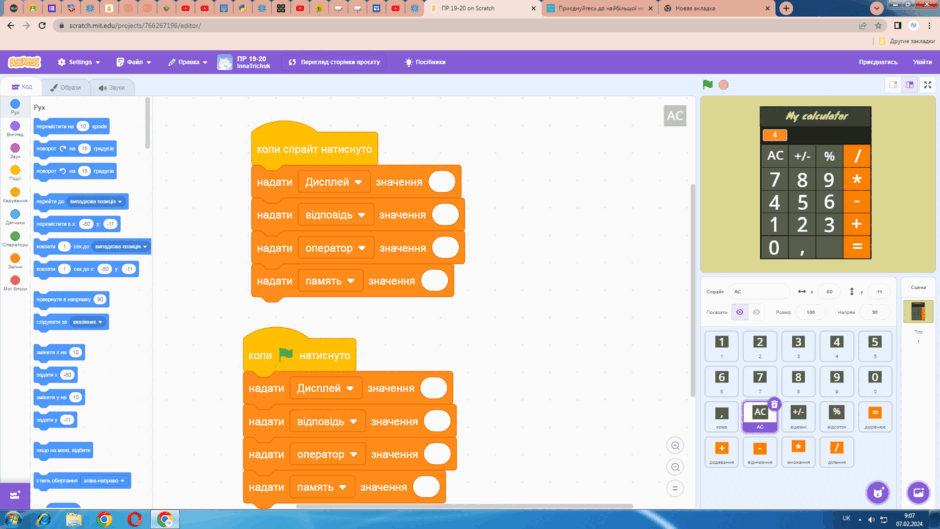The image size is (940, 529).
Task: Click the horizontal workspace scrollbar
Action: point(465,506)
